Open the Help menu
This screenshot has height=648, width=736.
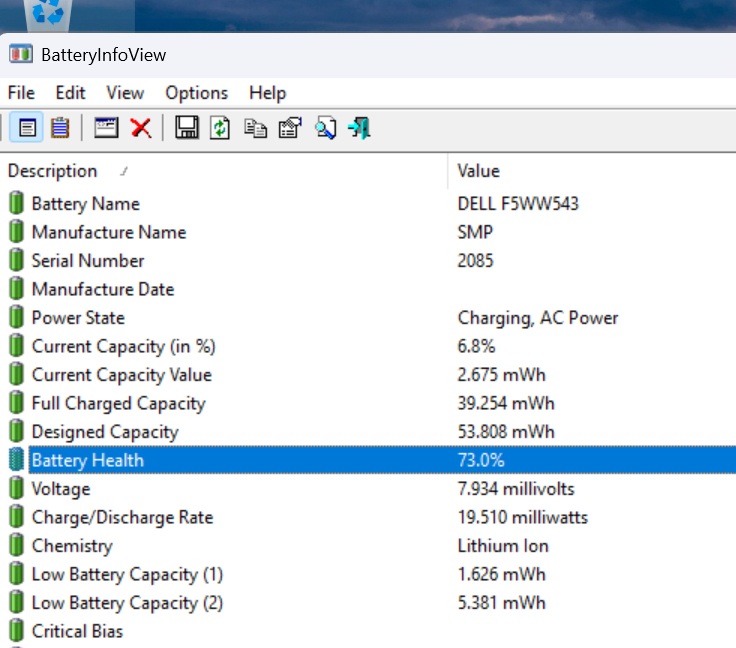click(268, 93)
